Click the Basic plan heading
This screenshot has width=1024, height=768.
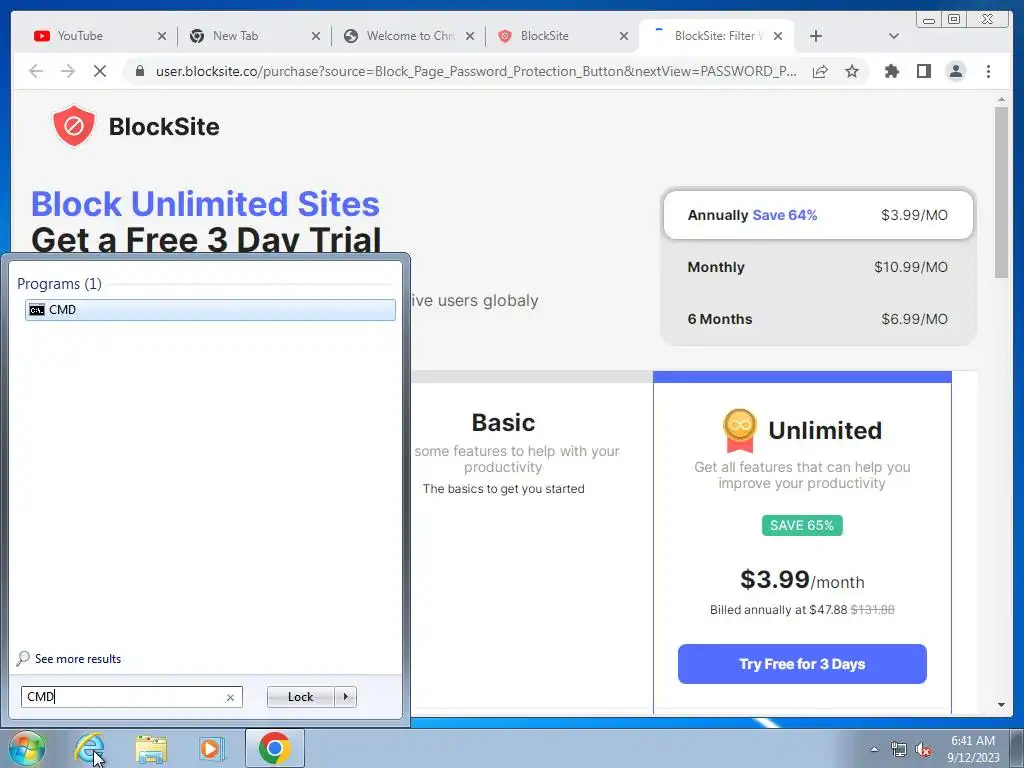(x=503, y=423)
